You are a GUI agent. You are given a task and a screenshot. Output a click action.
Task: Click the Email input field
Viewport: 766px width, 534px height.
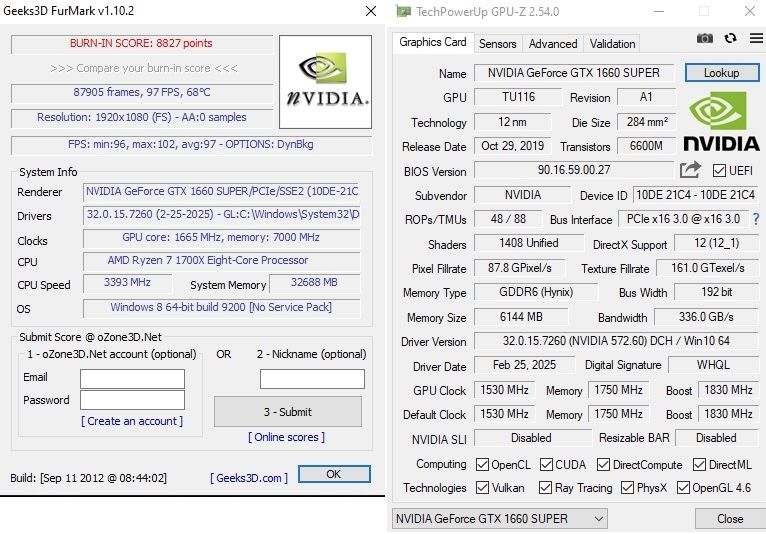pos(132,379)
